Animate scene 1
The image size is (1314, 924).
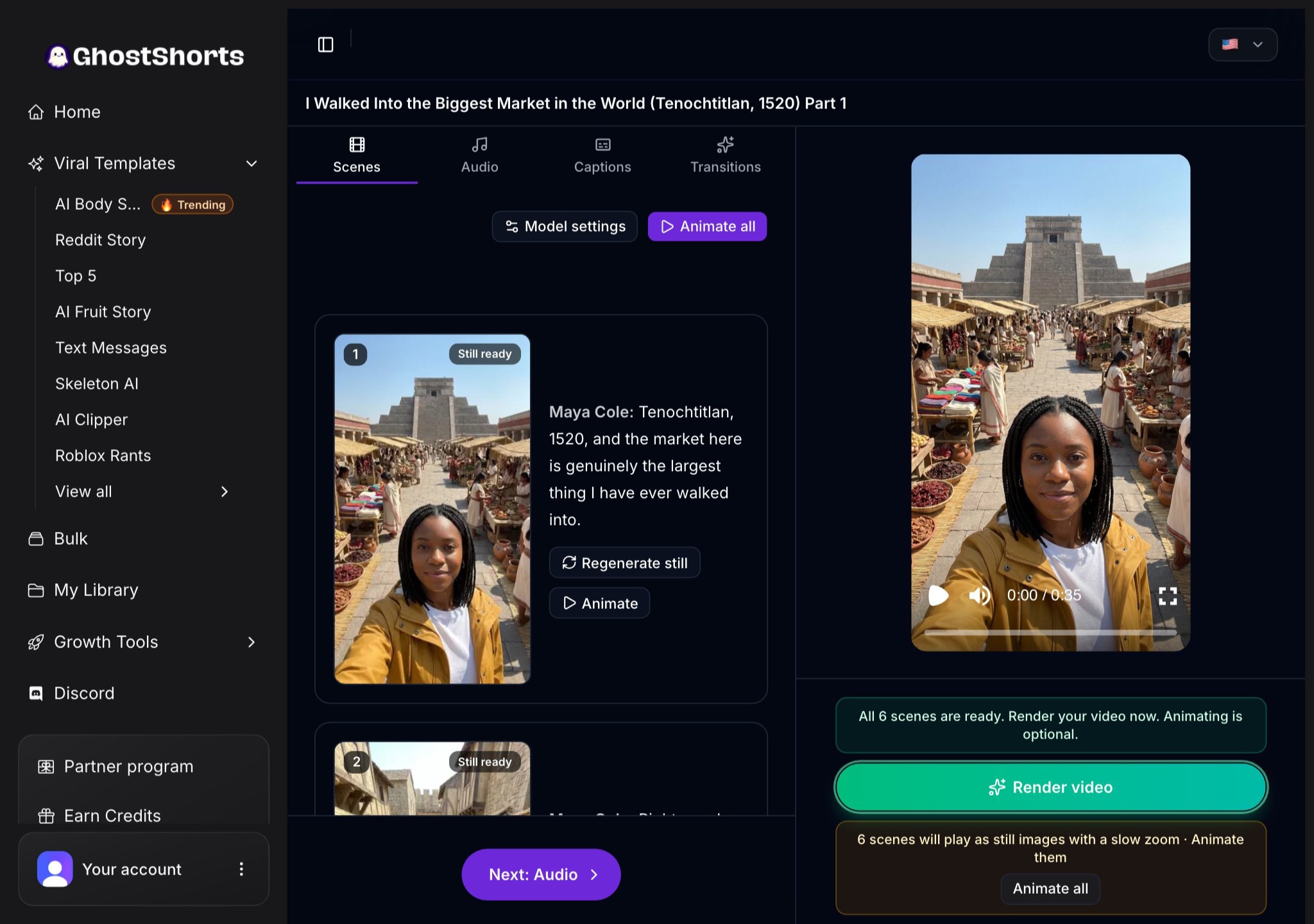click(x=599, y=603)
